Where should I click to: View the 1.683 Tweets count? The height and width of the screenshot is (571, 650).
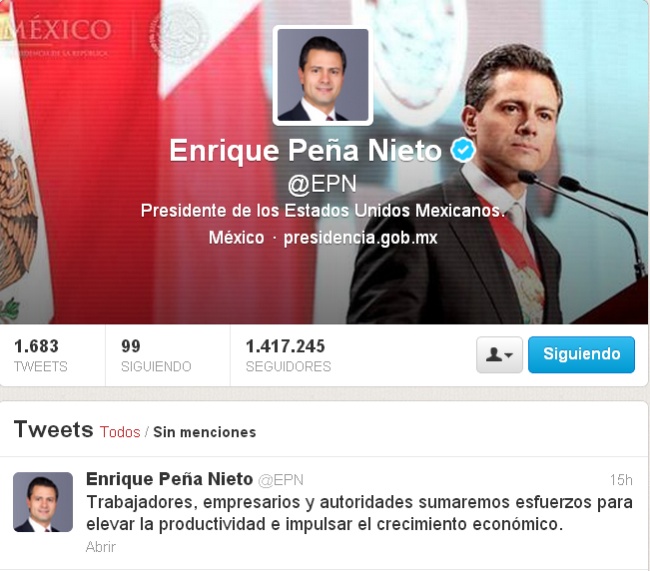(41, 355)
